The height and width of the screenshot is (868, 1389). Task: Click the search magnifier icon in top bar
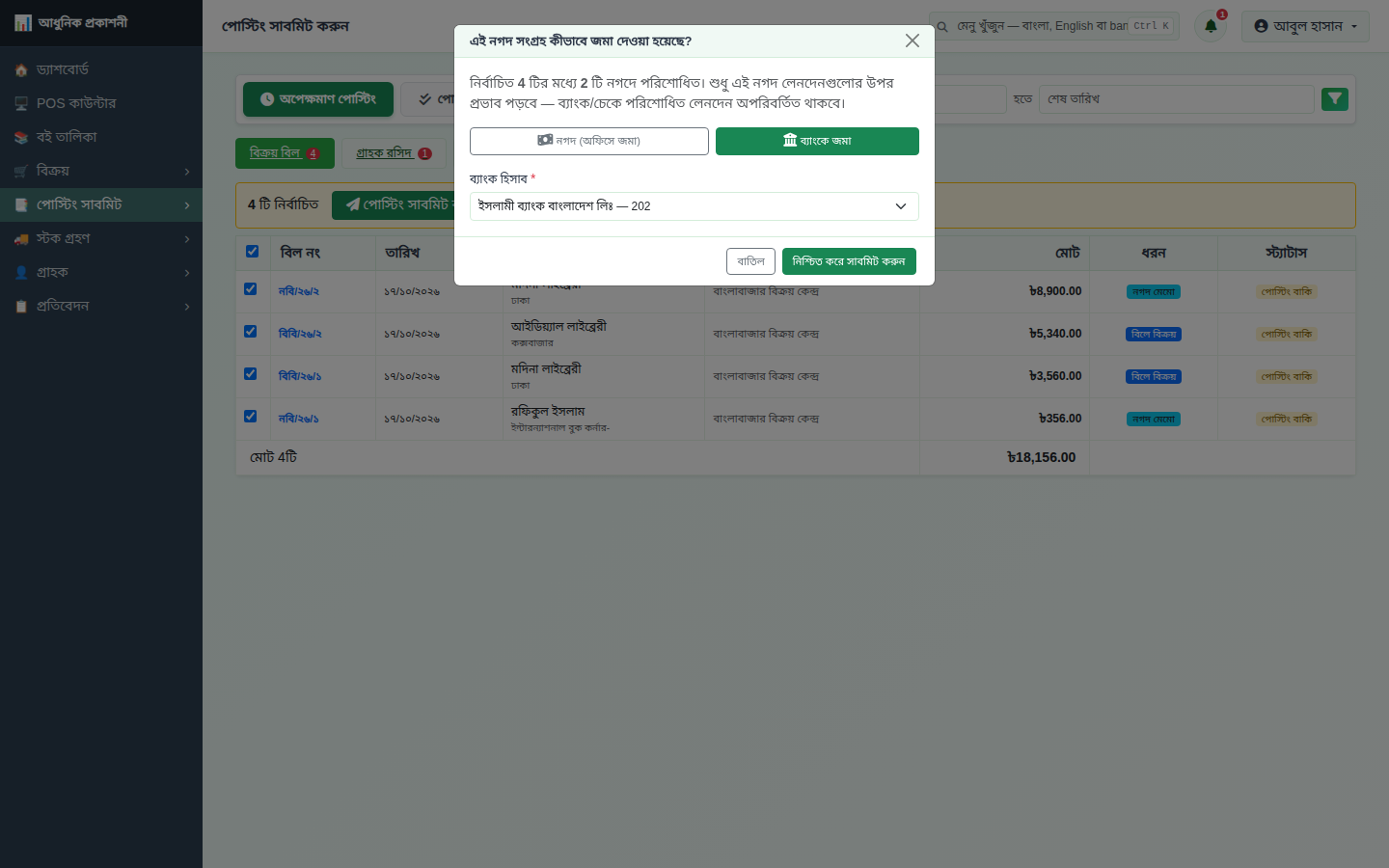tap(942, 26)
